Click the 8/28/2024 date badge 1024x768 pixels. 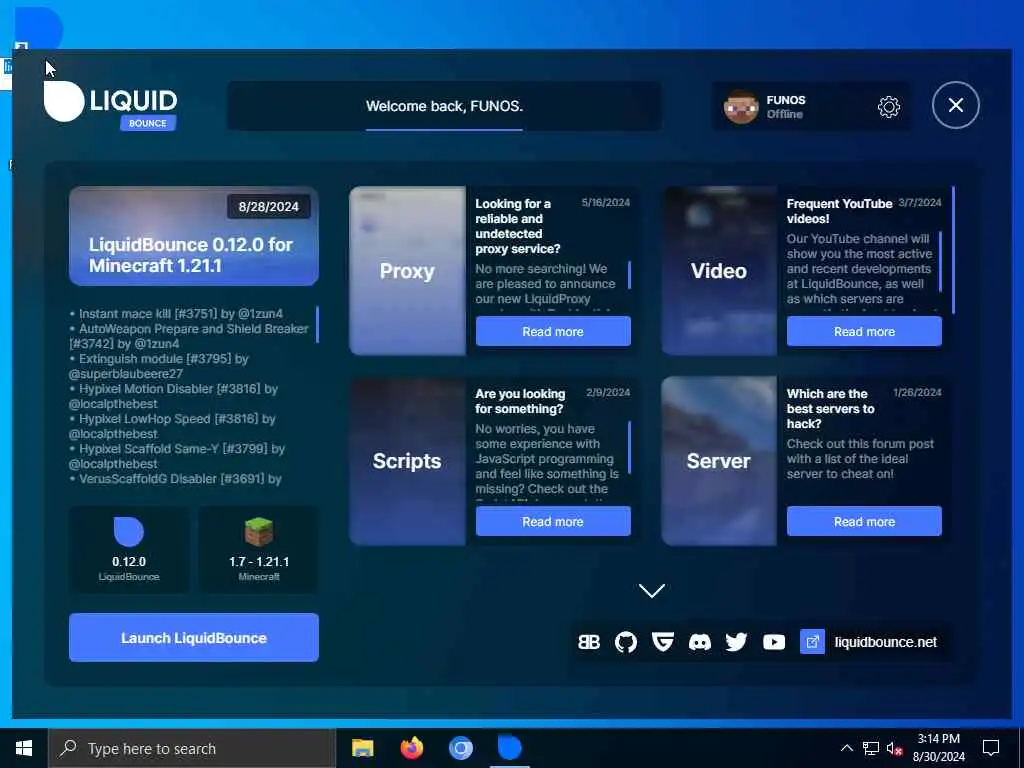[268, 206]
